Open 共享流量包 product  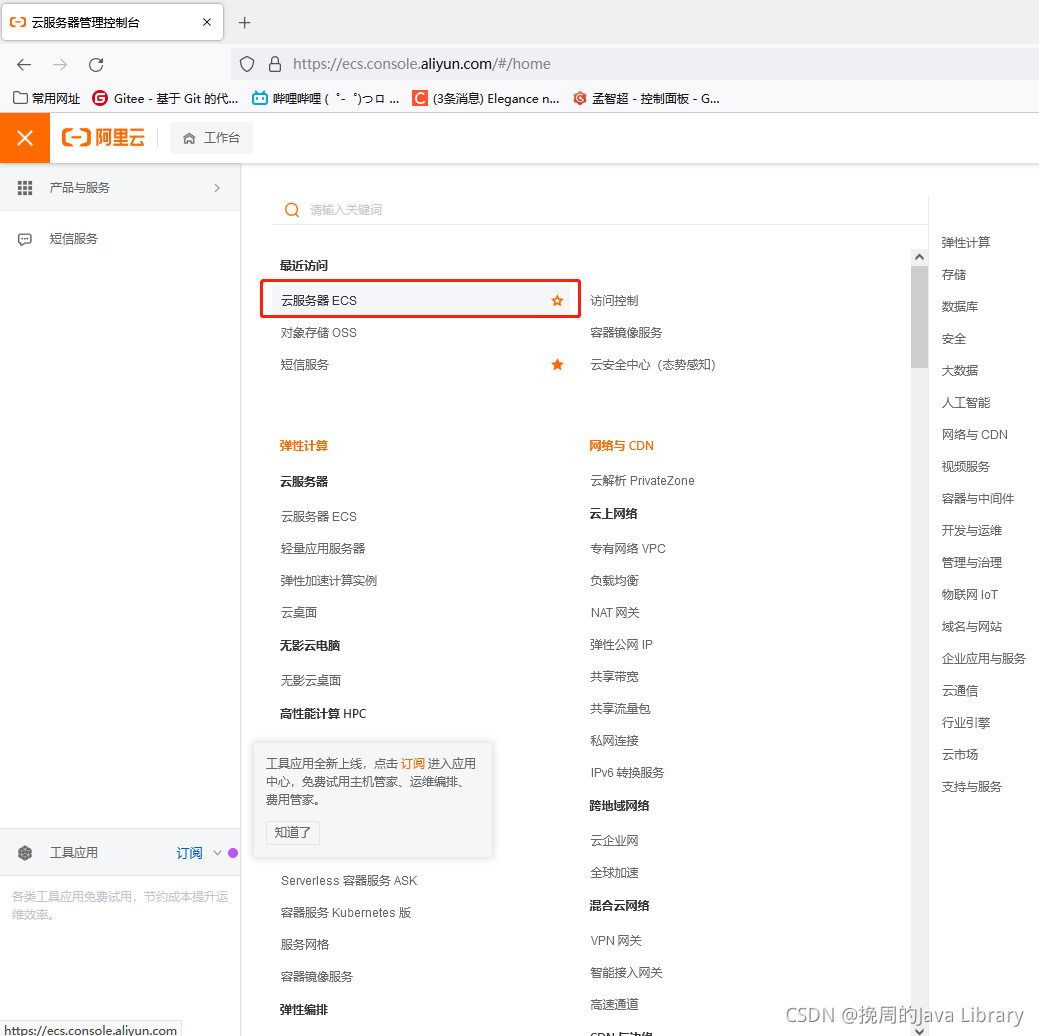click(620, 709)
